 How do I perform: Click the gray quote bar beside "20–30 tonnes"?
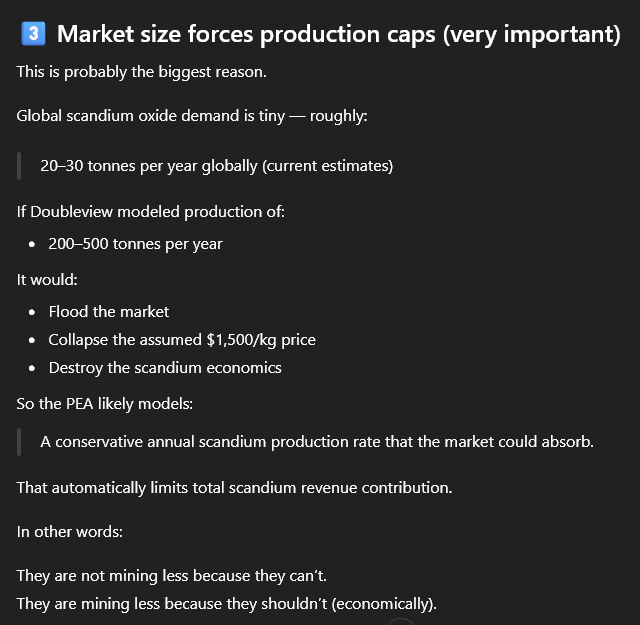tap(19, 165)
